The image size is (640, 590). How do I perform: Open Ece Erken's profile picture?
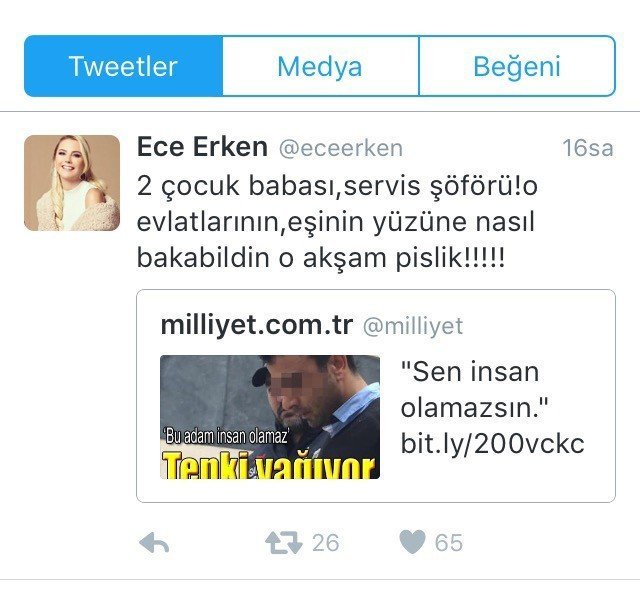[x=72, y=183]
